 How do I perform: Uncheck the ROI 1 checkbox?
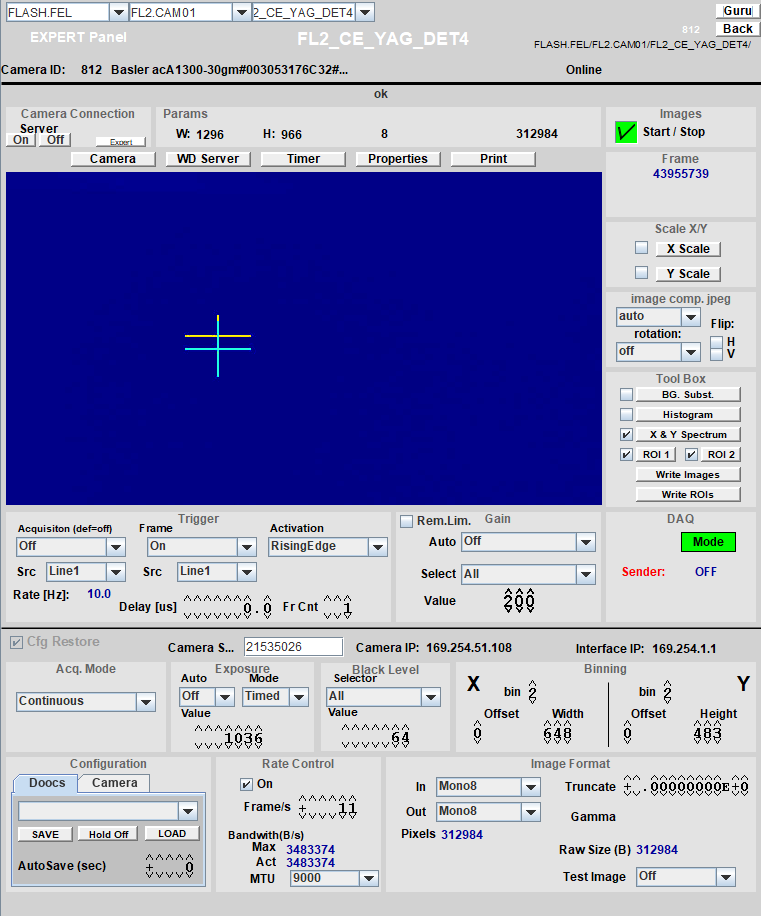[x=626, y=454]
